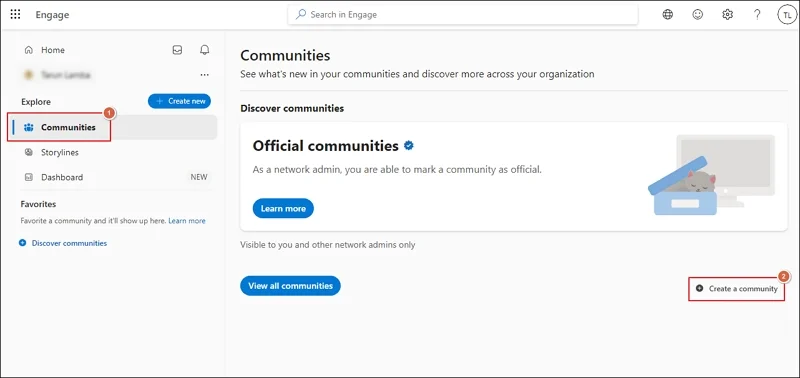Click the cat in box illustration
The image size is (800, 378).
click(x=711, y=174)
